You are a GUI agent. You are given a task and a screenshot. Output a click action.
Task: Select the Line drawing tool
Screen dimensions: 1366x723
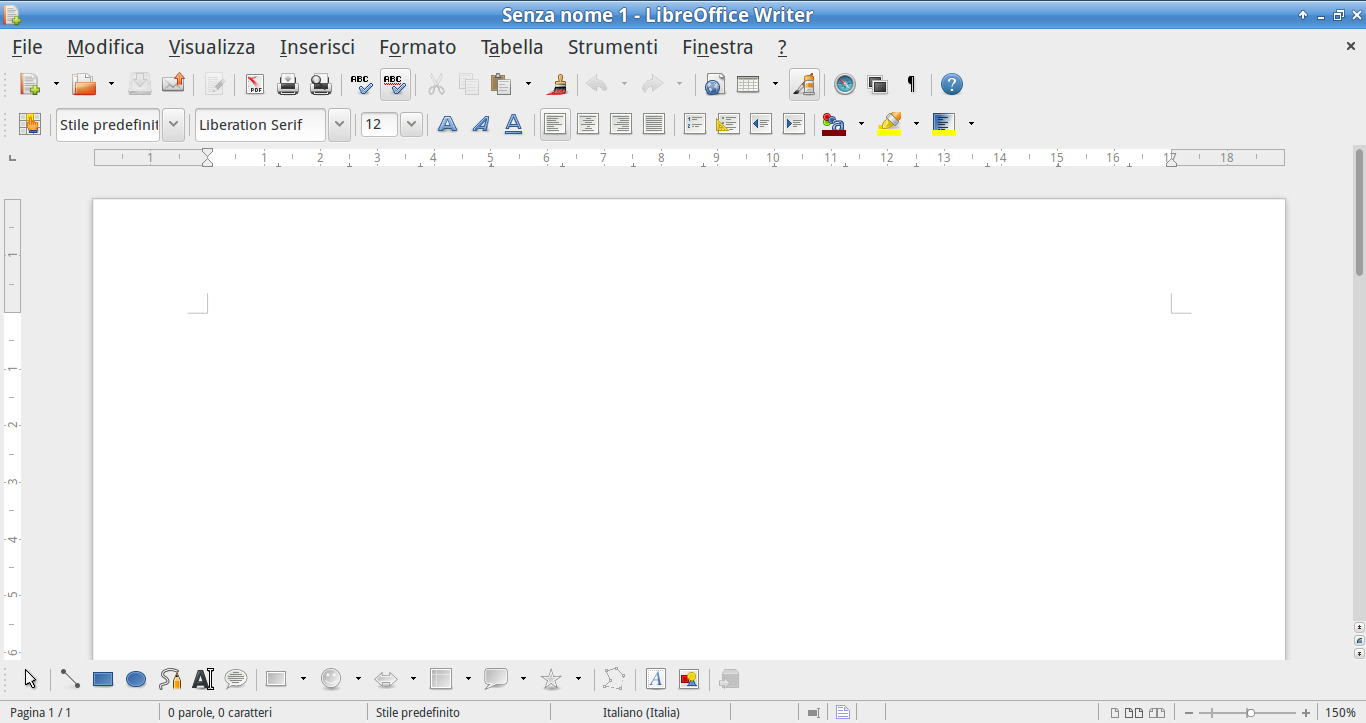[70, 679]
